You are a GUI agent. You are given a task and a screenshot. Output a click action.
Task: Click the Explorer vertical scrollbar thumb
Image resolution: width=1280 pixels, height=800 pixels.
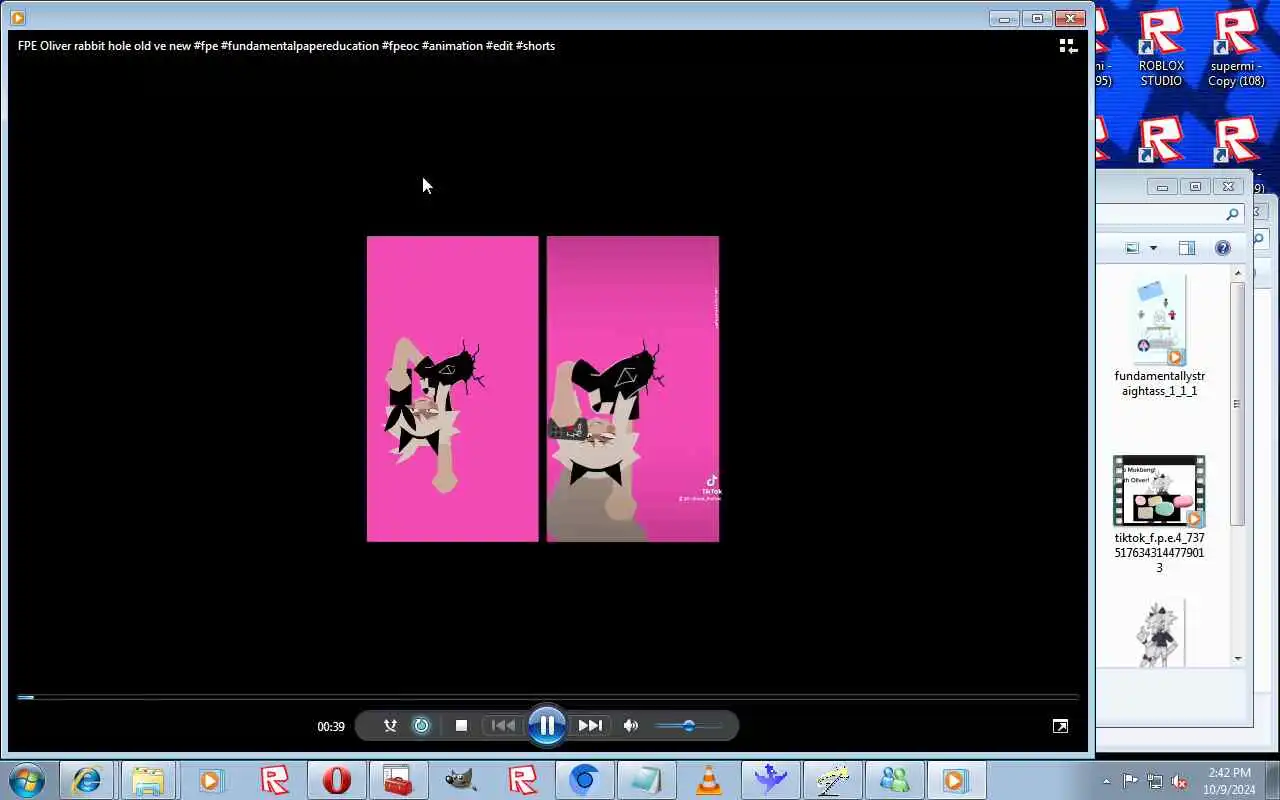click(x=1238, y=403)
